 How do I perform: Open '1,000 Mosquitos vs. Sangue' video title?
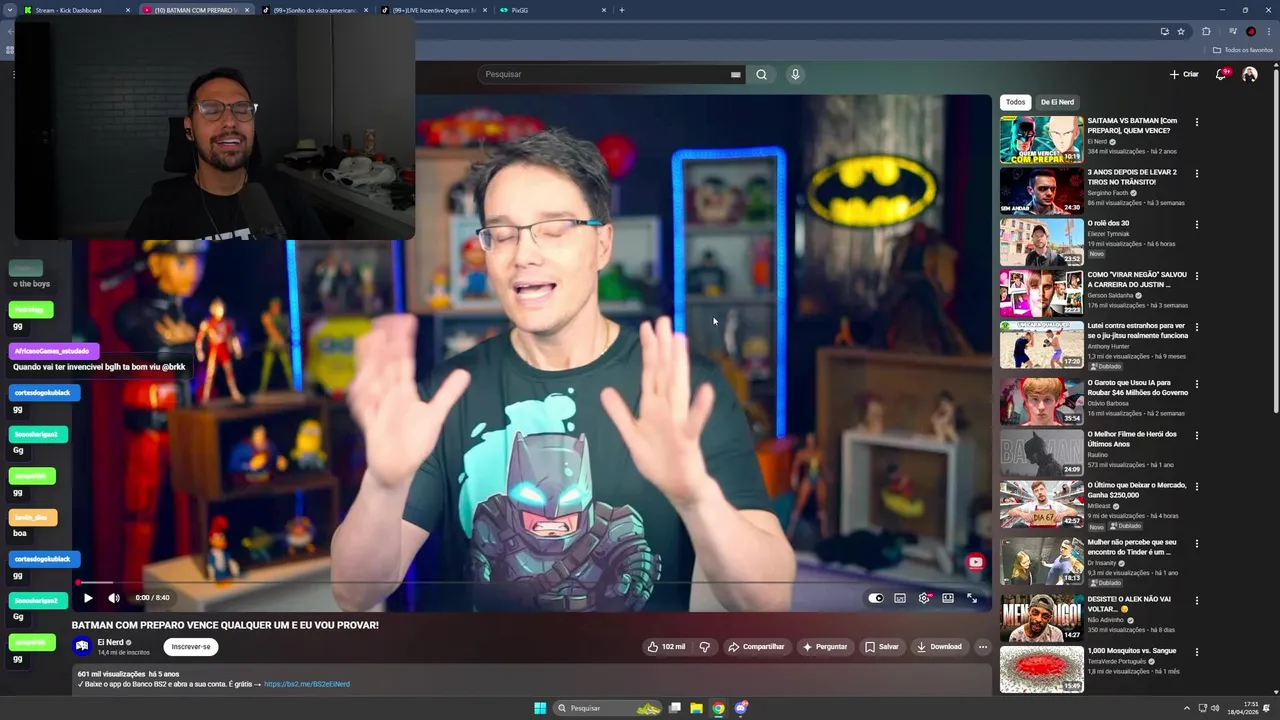[x=1131, y=651]
